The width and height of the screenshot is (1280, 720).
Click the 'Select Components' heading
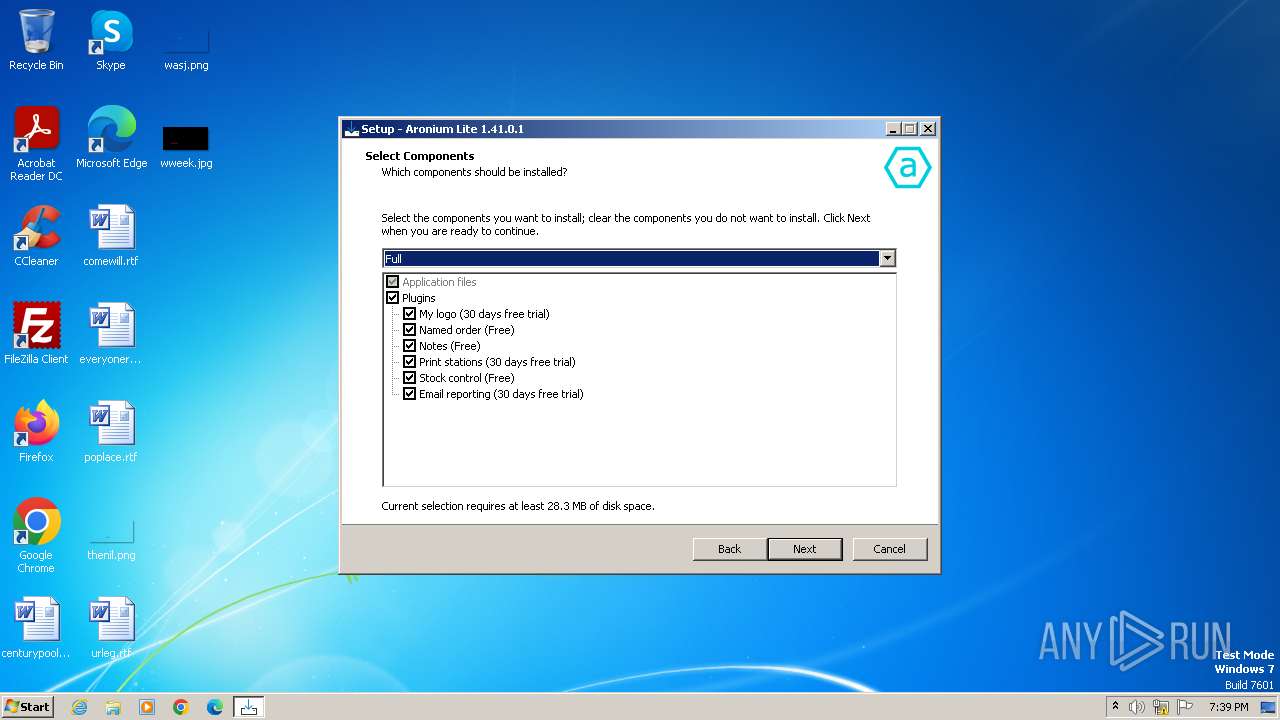[x=420, y=156]
